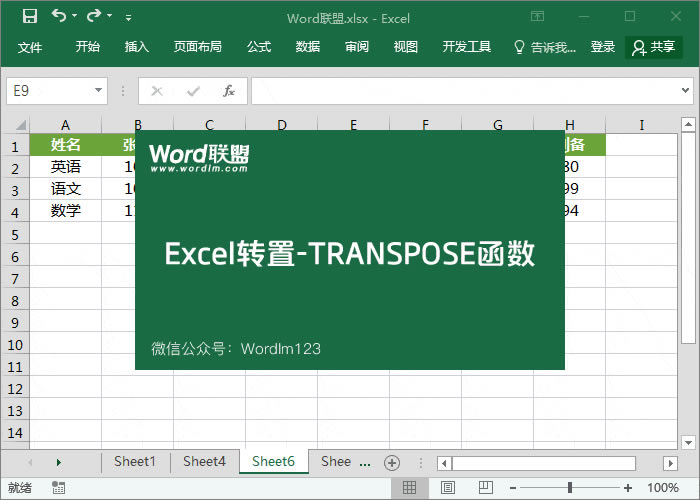Click the Name Box showing E9
The width and height of the screenshot is (700, 500).
point(49,91)
